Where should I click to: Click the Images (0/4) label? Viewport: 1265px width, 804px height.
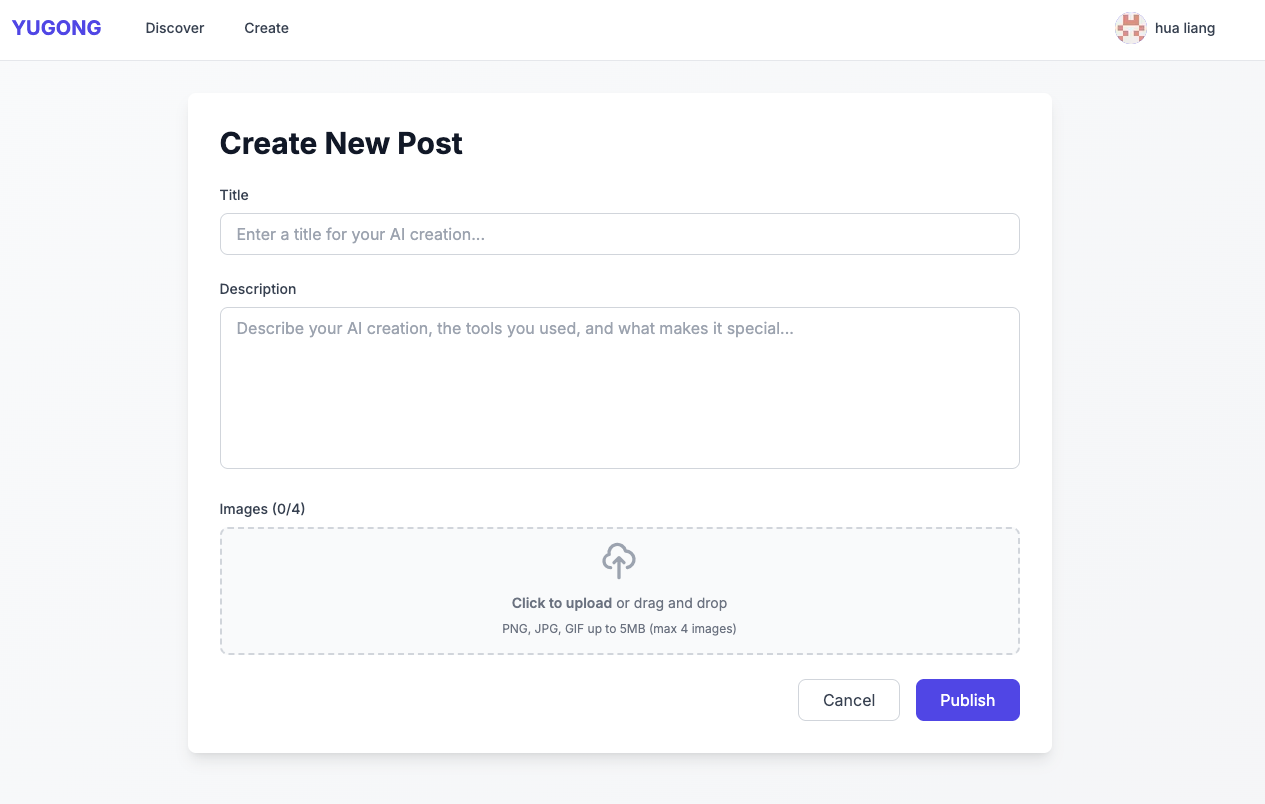point(262,509)
